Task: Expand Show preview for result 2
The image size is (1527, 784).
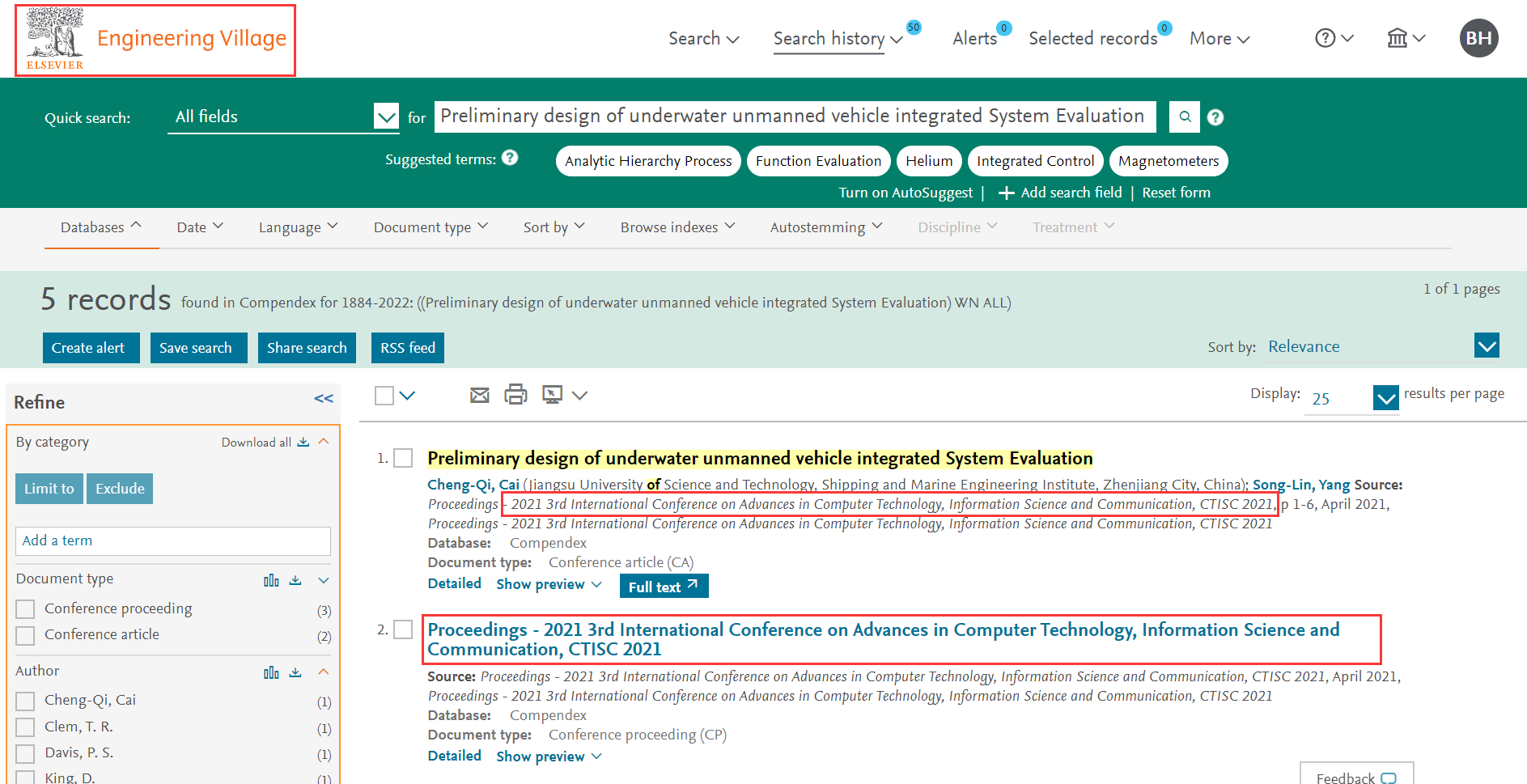Action: coord(549,756)
